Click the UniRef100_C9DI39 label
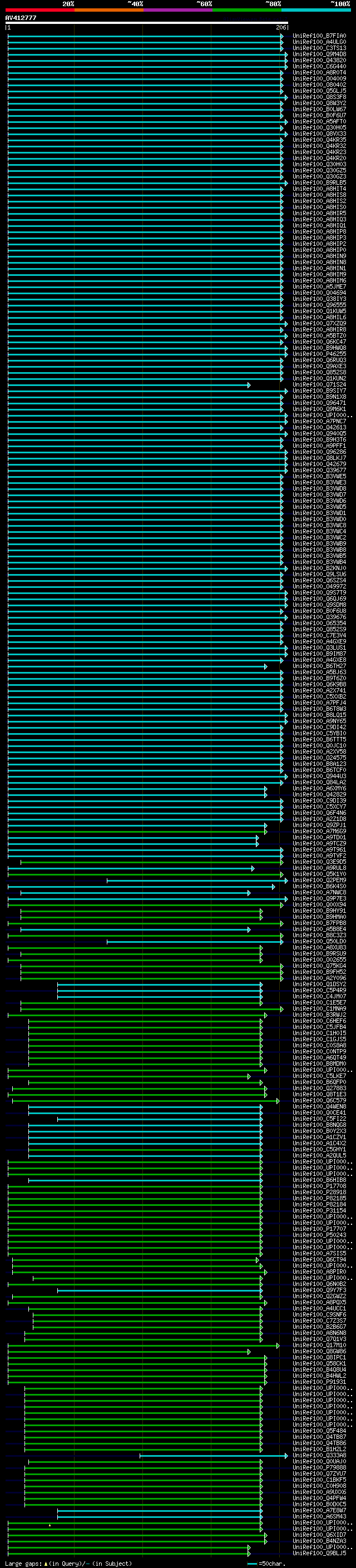Image resolution: width=356 pixels, height=1568 pixels. tap(319, 800)
